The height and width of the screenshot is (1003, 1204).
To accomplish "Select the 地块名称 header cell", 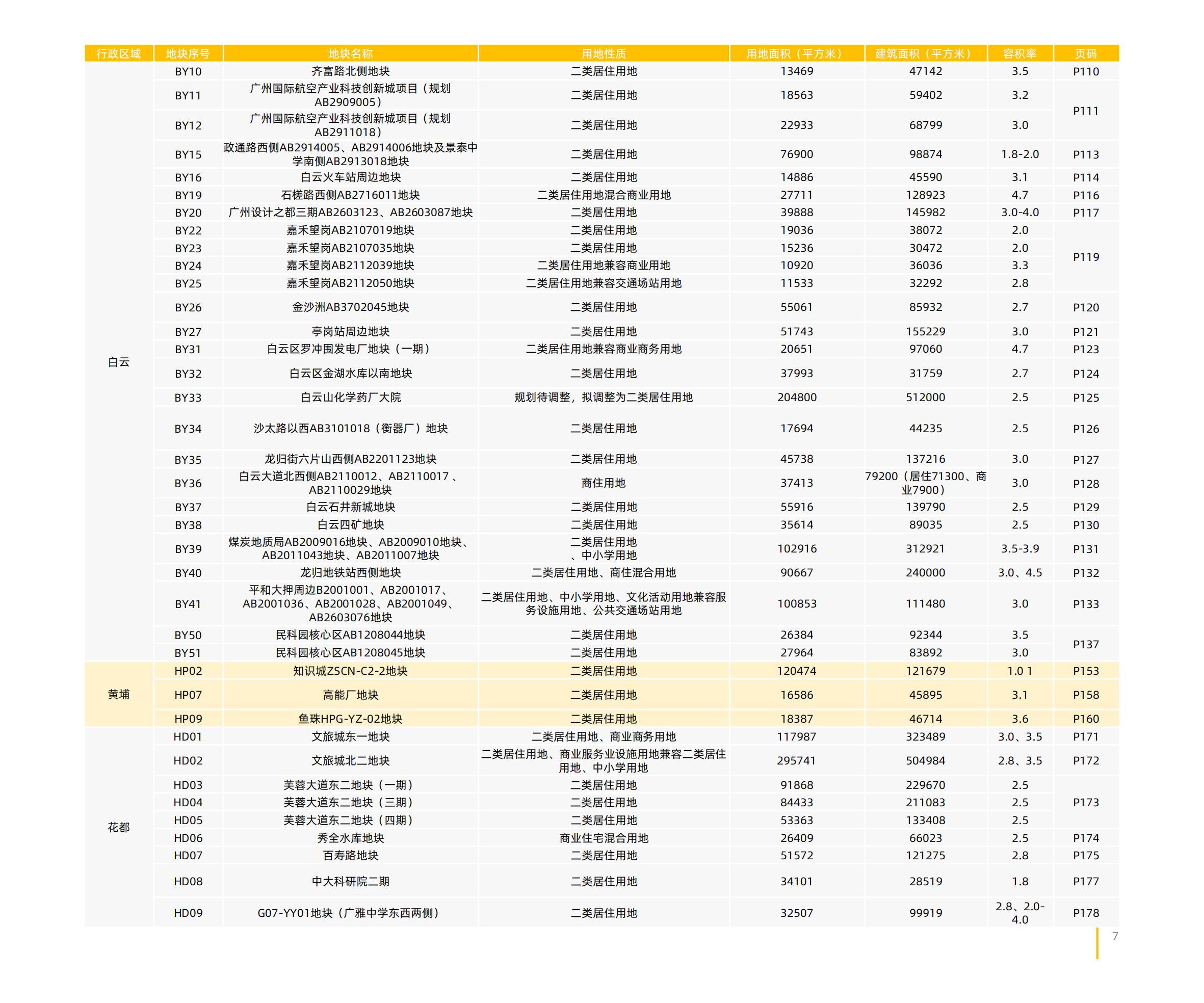I will [x=350, y=54].
